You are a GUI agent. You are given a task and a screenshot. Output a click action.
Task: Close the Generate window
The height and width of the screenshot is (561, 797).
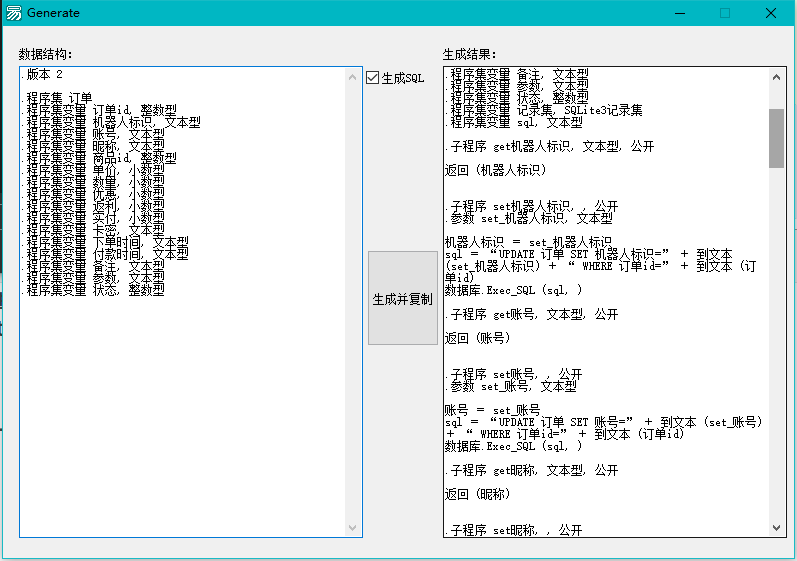(770, 13)
